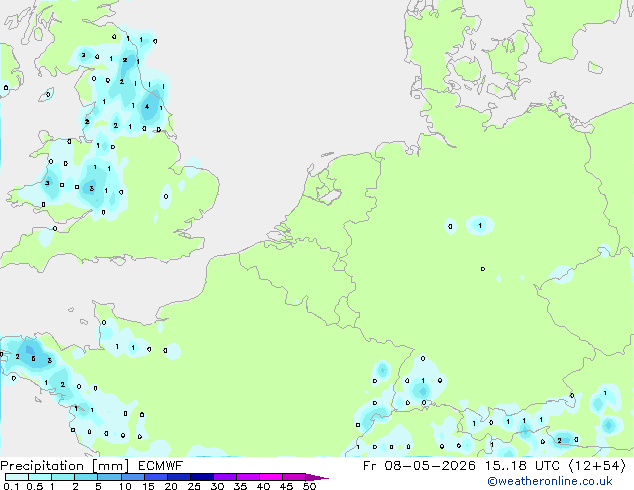Select the 25 mm navy legend swatch
This screenshot has height=490, width=634.
click(x=201, y=477)
